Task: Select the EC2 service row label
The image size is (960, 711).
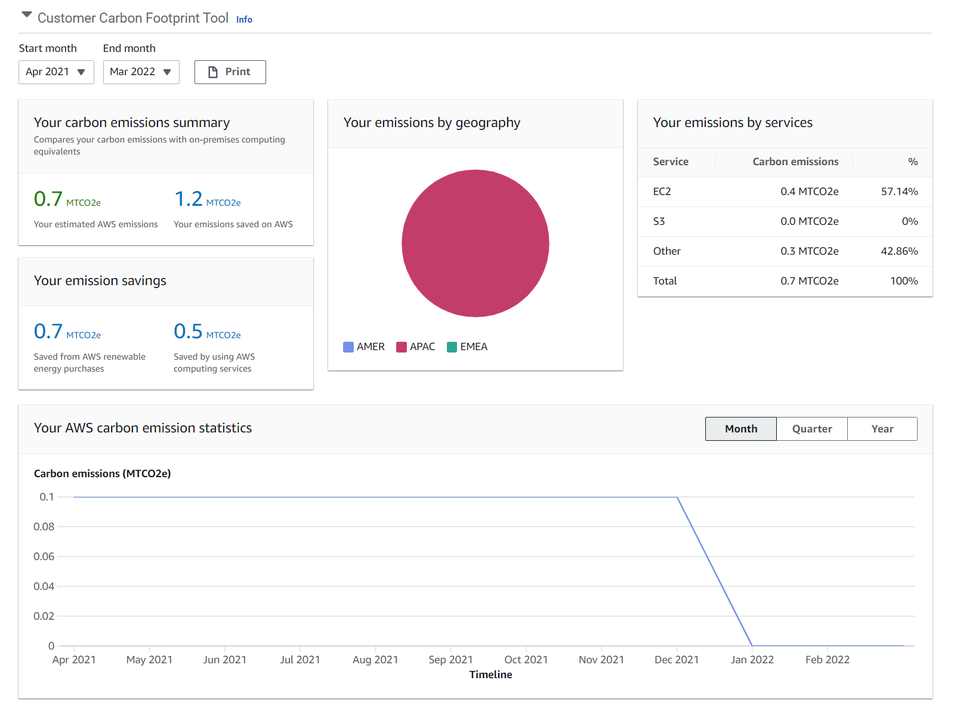Action: [662, 192]
